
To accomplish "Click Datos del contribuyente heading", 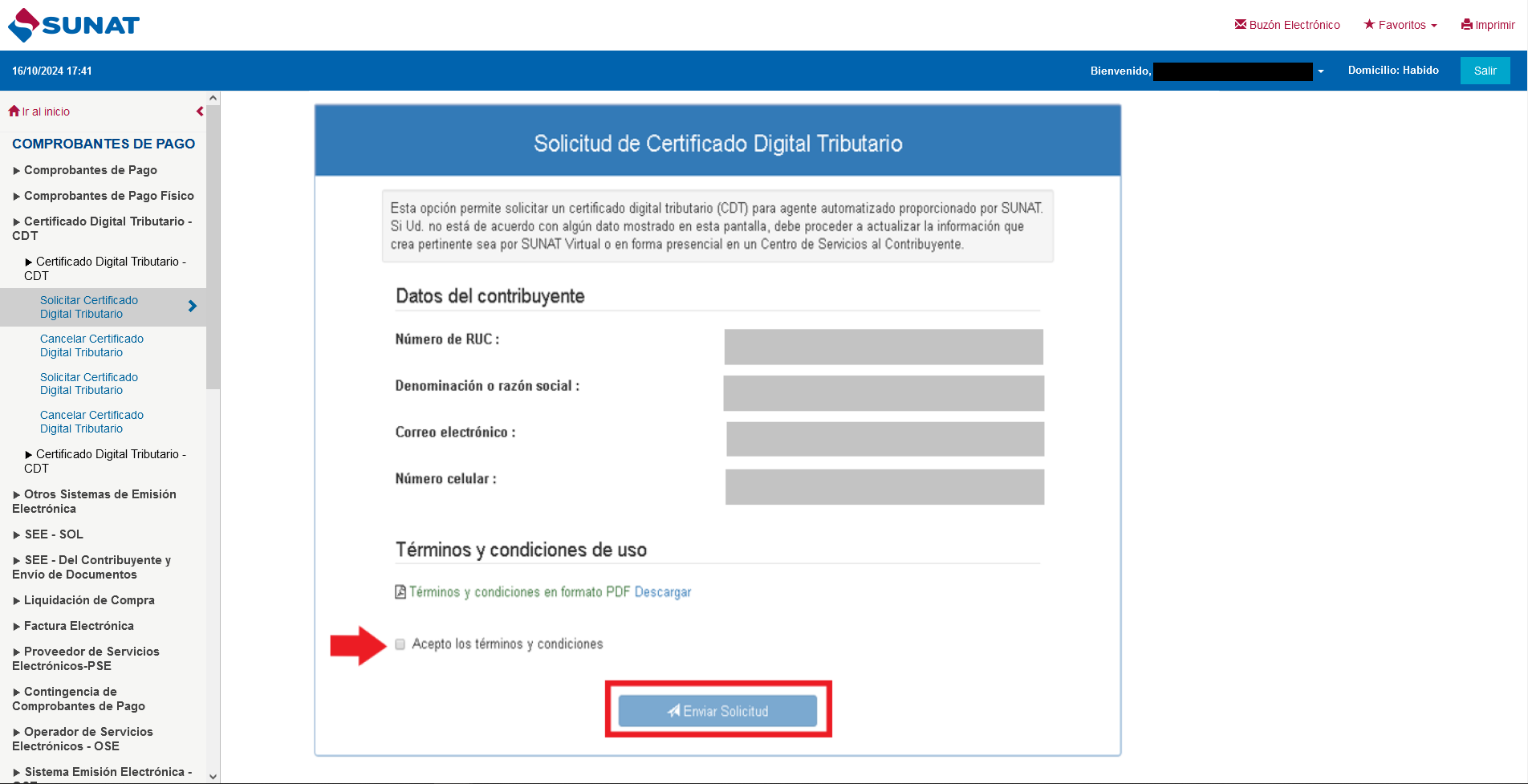I will click(x=490, y=296).
